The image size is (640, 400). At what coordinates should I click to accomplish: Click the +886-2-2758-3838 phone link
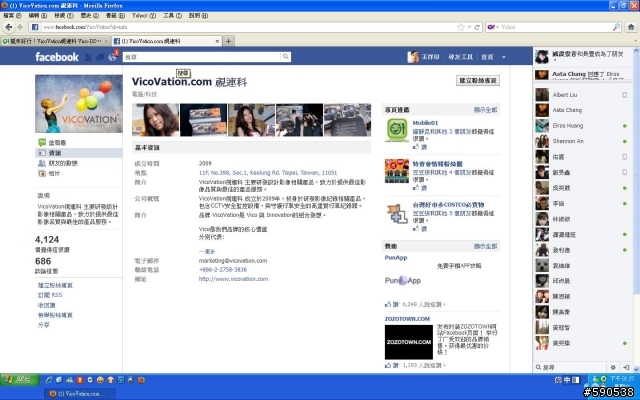pyautogui.click(x=223, y=270)
